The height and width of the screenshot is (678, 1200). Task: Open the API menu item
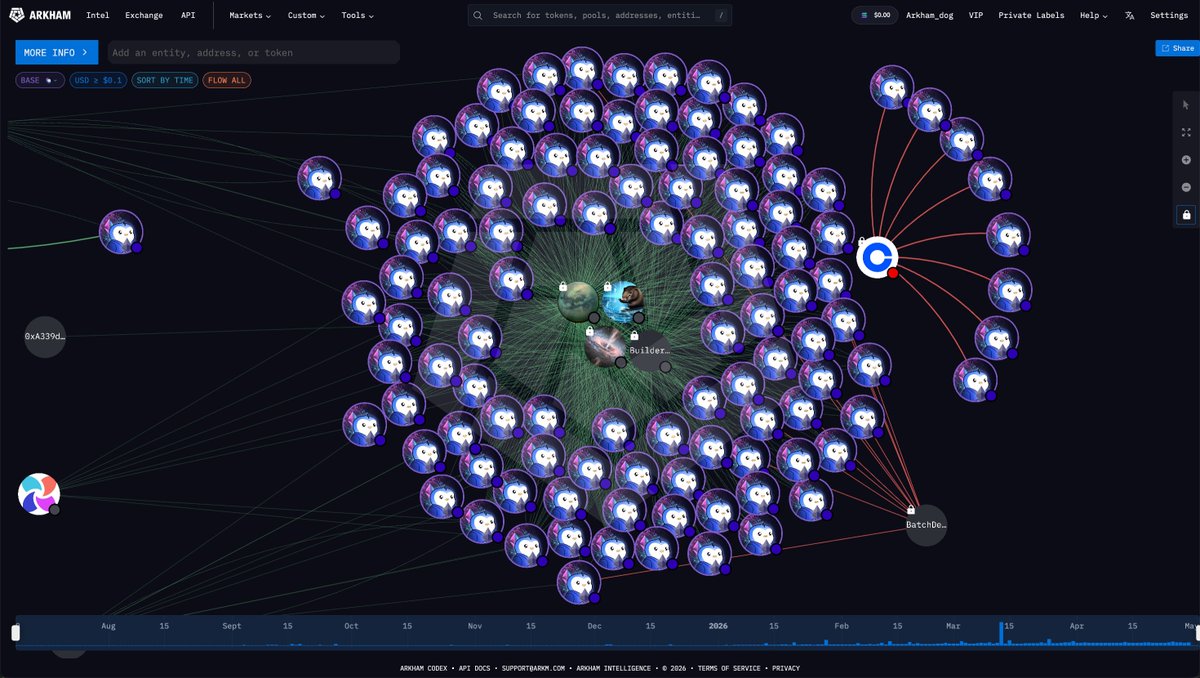[188, 16]
